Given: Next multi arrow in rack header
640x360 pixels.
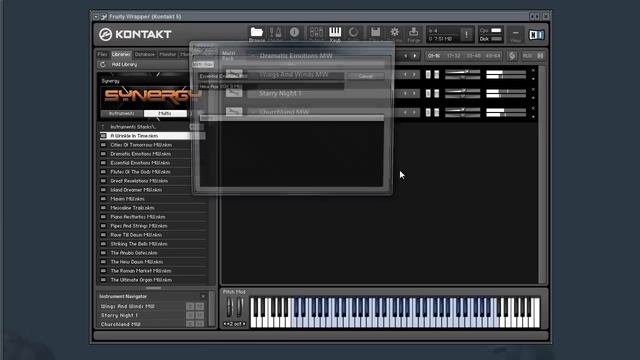Looking at the screenshot, I should click(x=415, y=56).
